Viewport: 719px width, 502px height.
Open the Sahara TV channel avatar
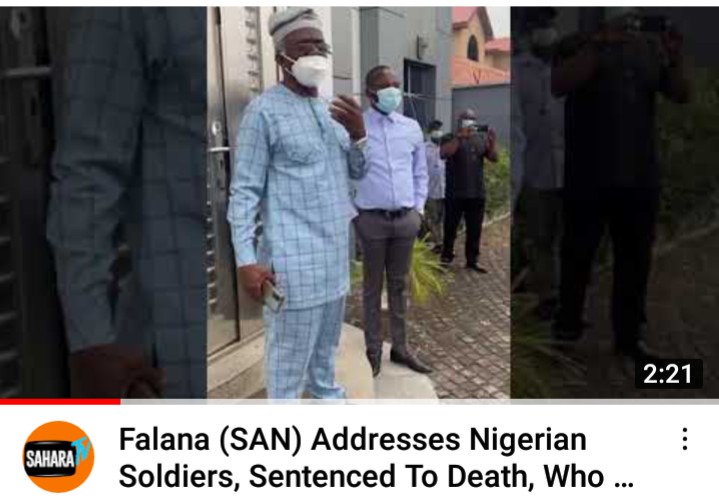(58, 456)
